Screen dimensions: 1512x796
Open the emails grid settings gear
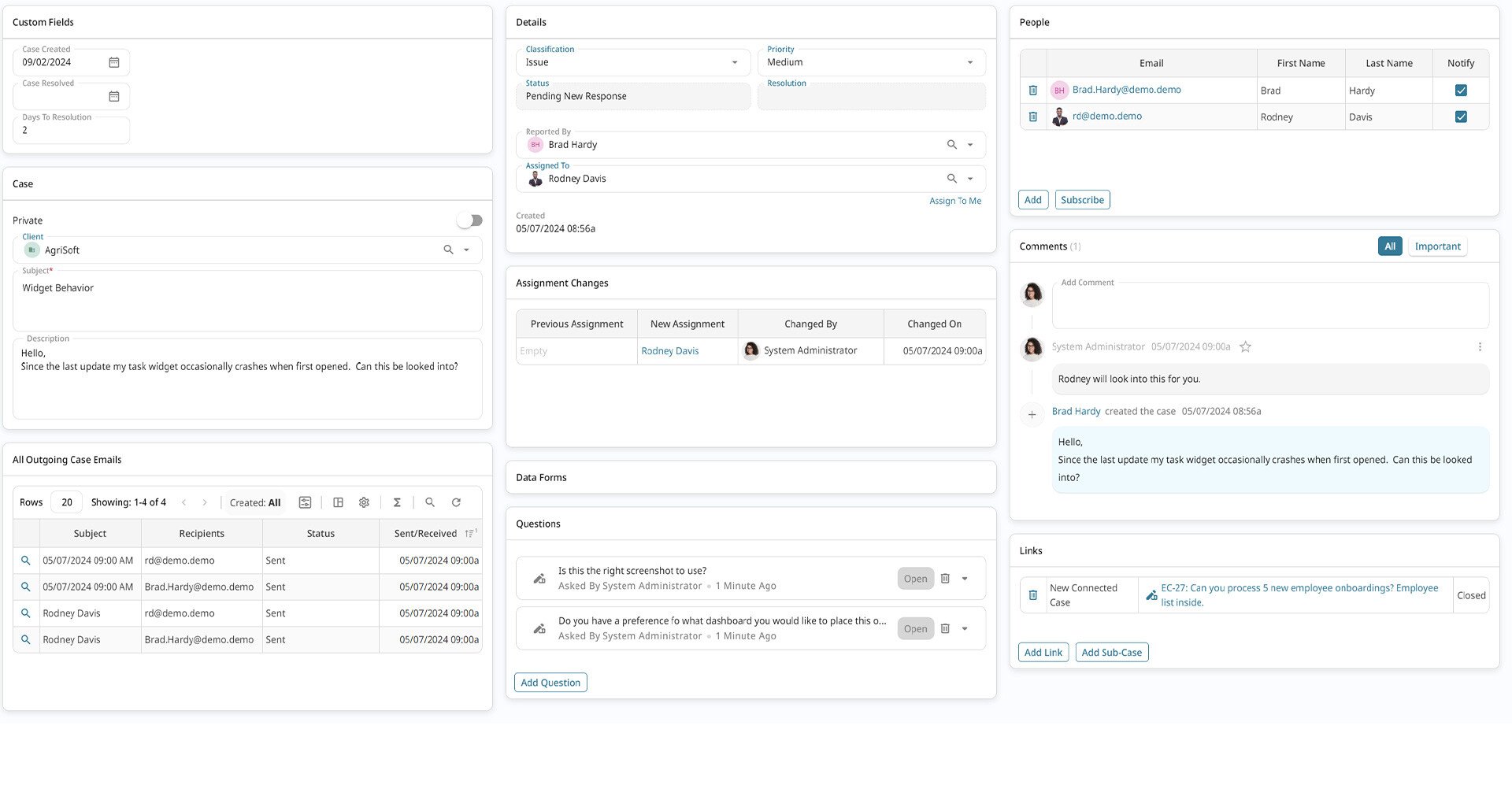coord(364,502)
